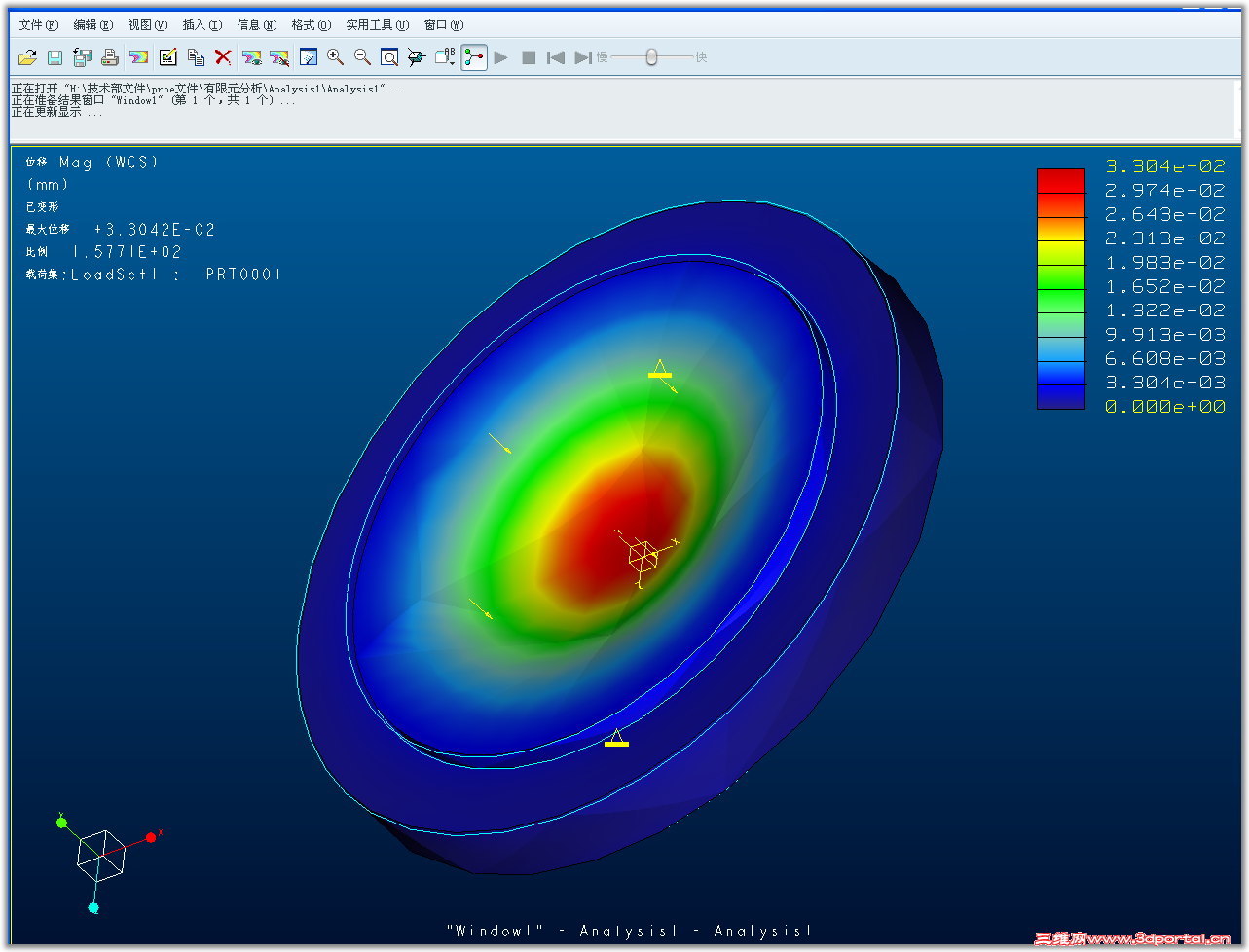Toggle the highlighted node-graph toolbar button
The height and width of the screenshot is (952, 1249).
pos(474,57)
